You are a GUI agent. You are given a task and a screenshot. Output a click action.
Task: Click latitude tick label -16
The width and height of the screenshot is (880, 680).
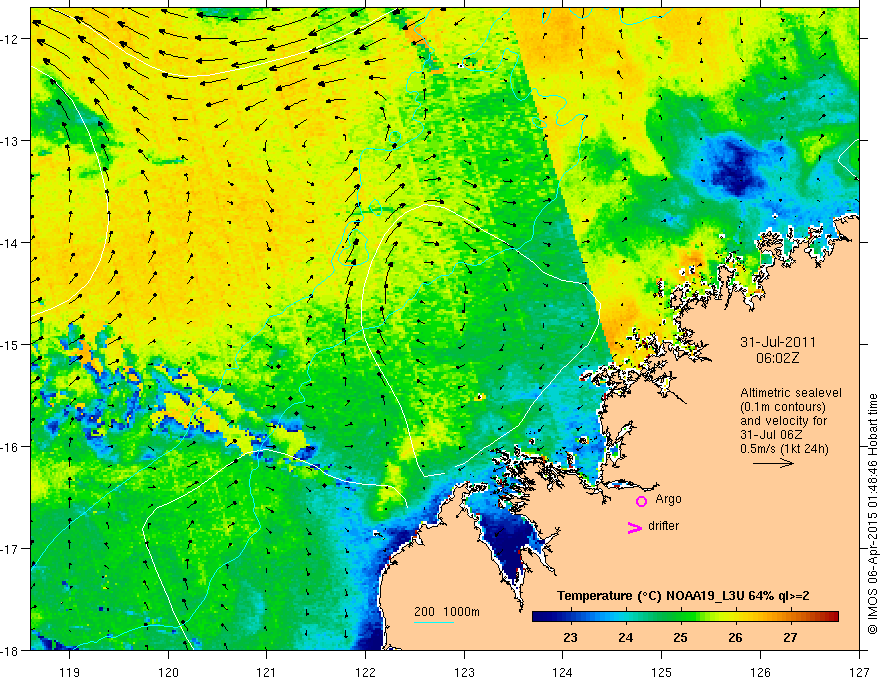click(x=10, y=447)
